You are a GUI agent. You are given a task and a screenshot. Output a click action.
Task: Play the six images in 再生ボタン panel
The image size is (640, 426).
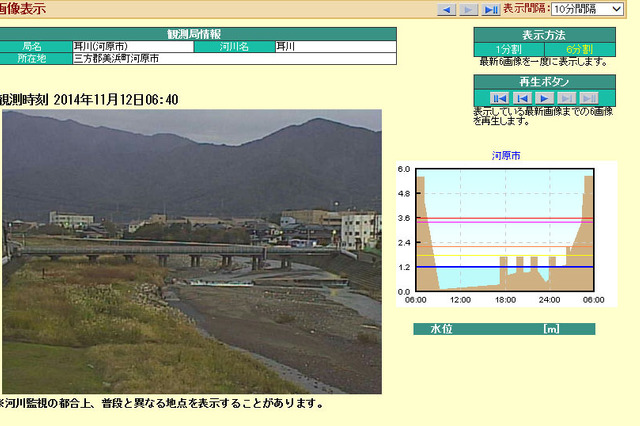coord(544,98)
